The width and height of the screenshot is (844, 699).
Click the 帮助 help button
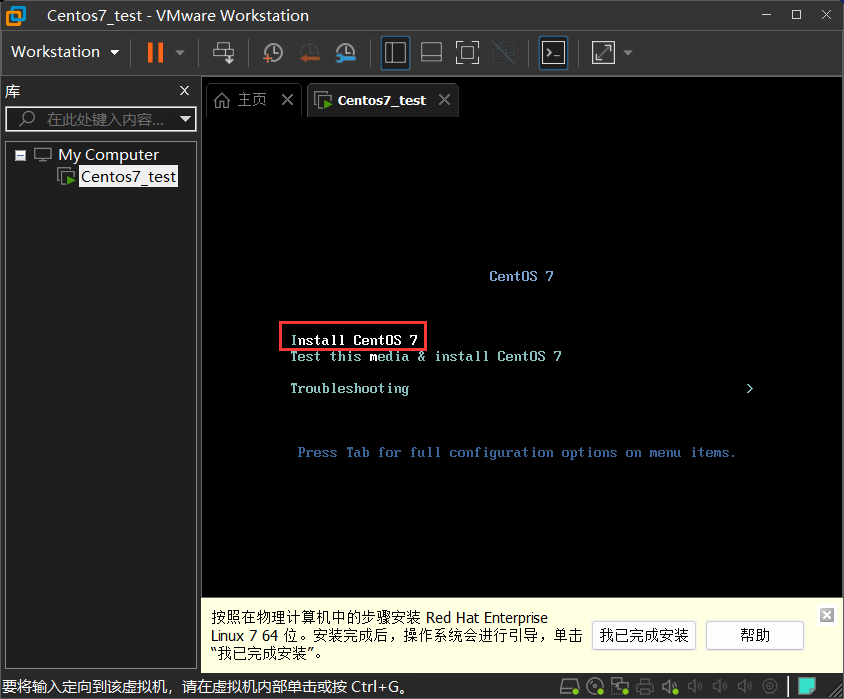coord(755,635)
